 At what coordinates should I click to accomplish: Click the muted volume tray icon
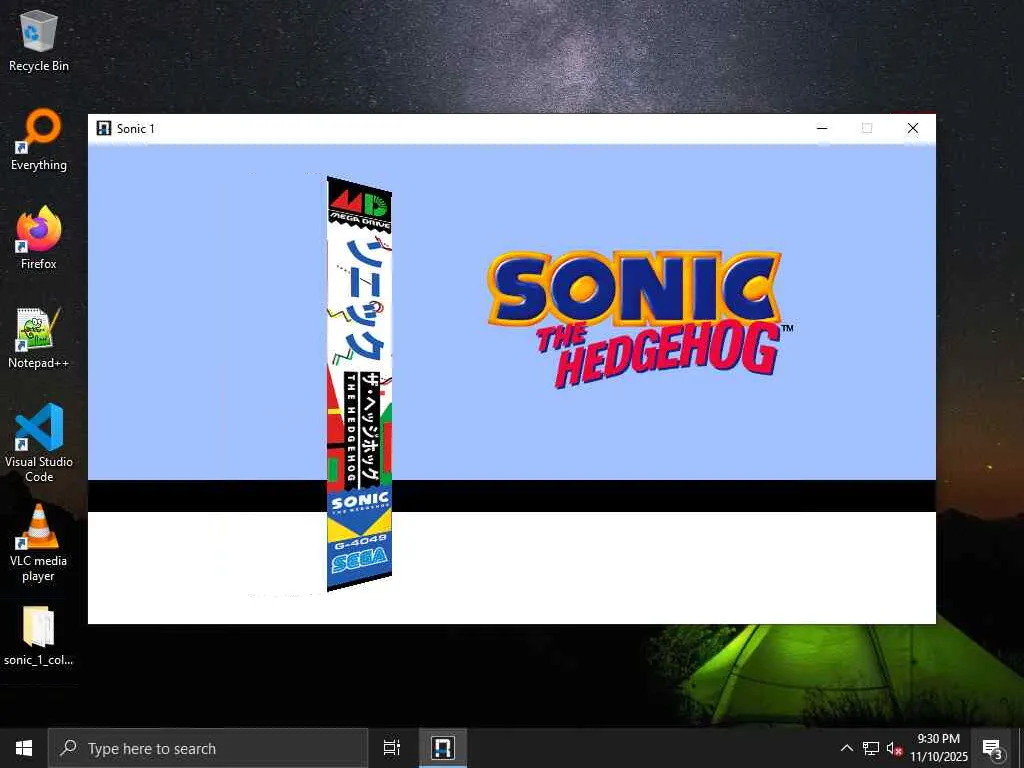pyautogui.click(x=894, y=748)
